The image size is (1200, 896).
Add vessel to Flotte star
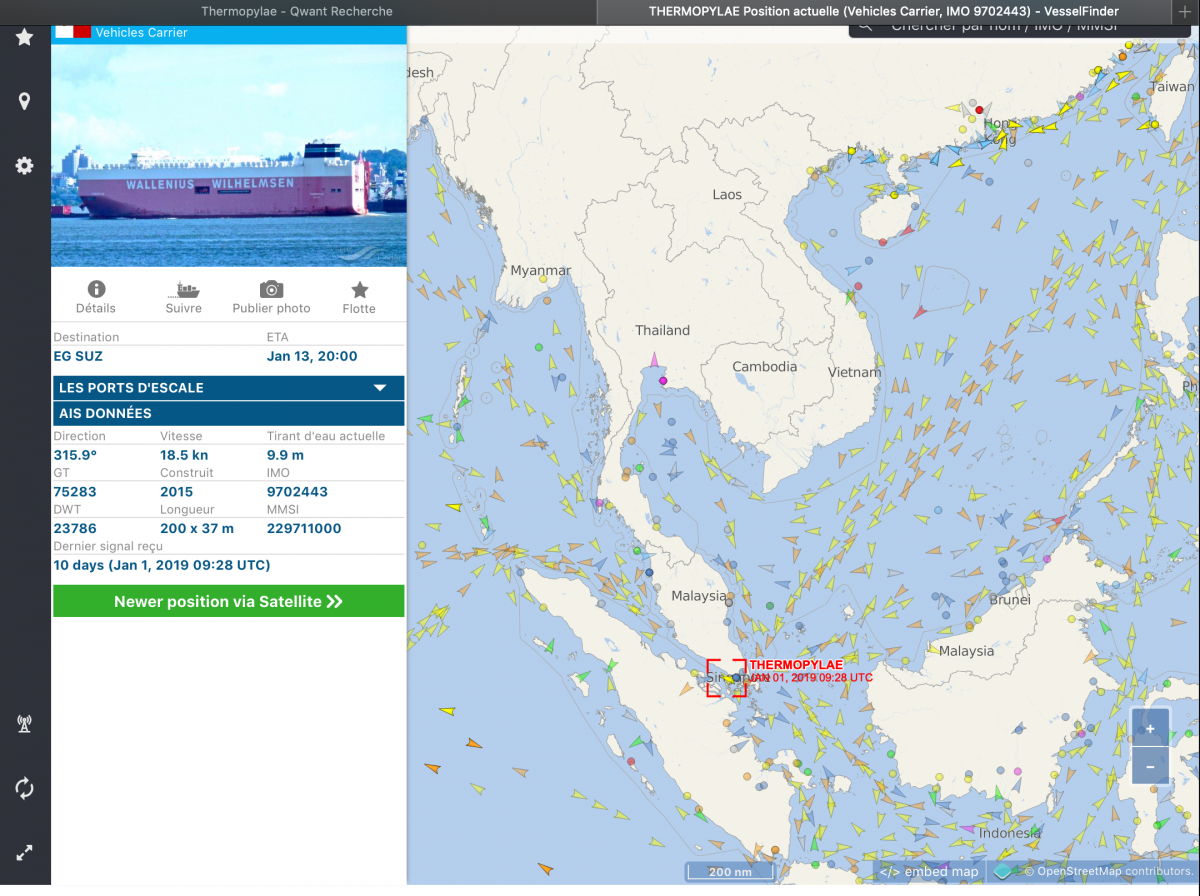pyautogui.click(x=359, y=289)
